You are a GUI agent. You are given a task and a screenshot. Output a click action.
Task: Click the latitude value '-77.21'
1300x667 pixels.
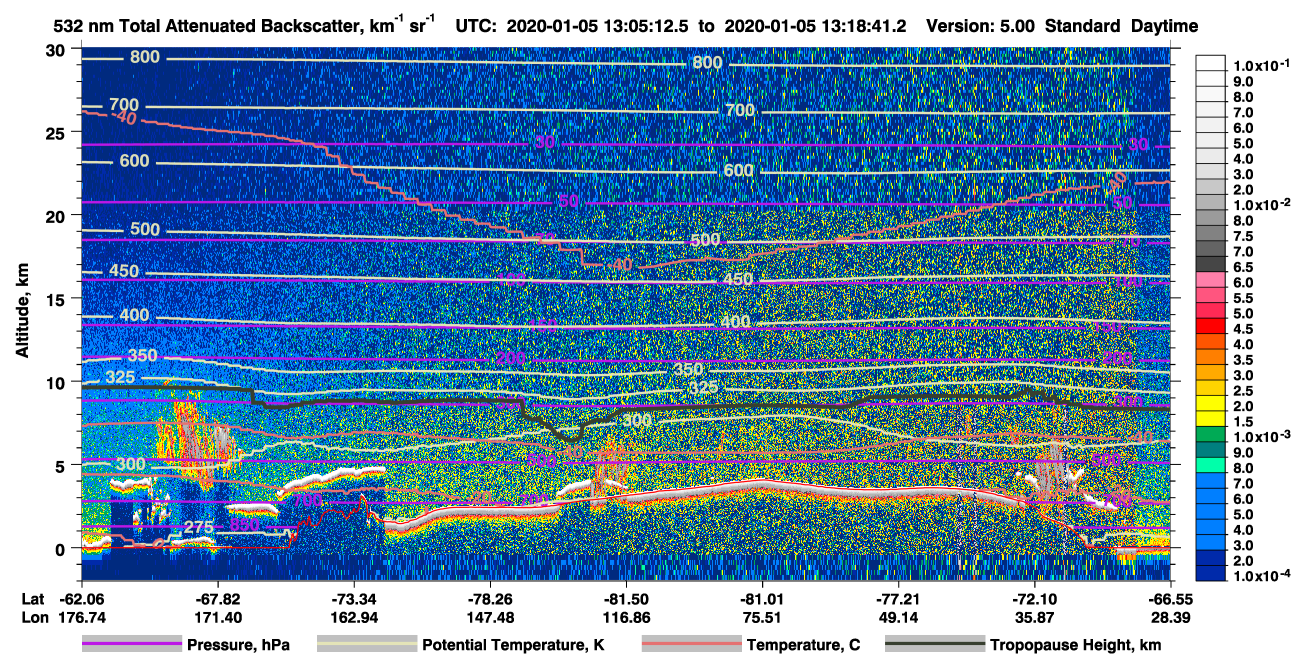point(898,598)
